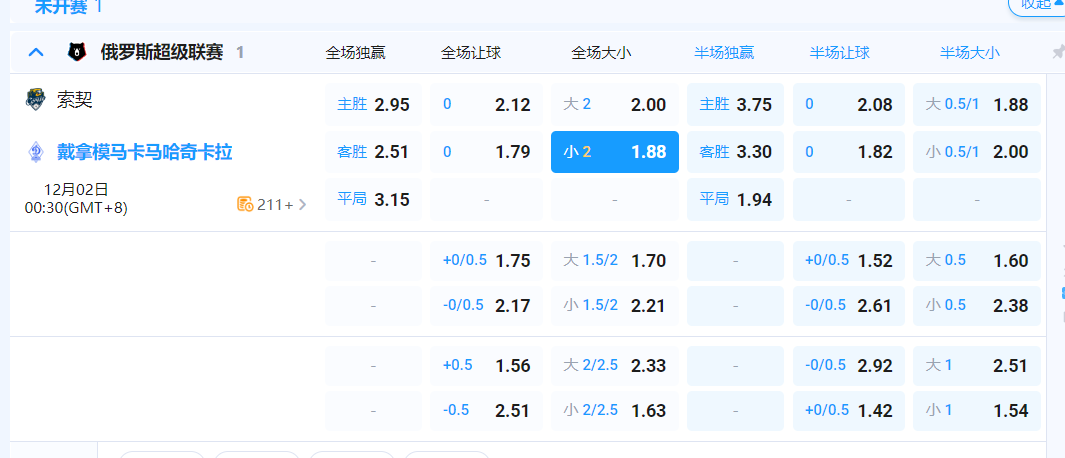Viewport: 1065px width, 458px height.
Task: Select 大 1.5/2 odds 1.70
Action: (x=615, y=261)
